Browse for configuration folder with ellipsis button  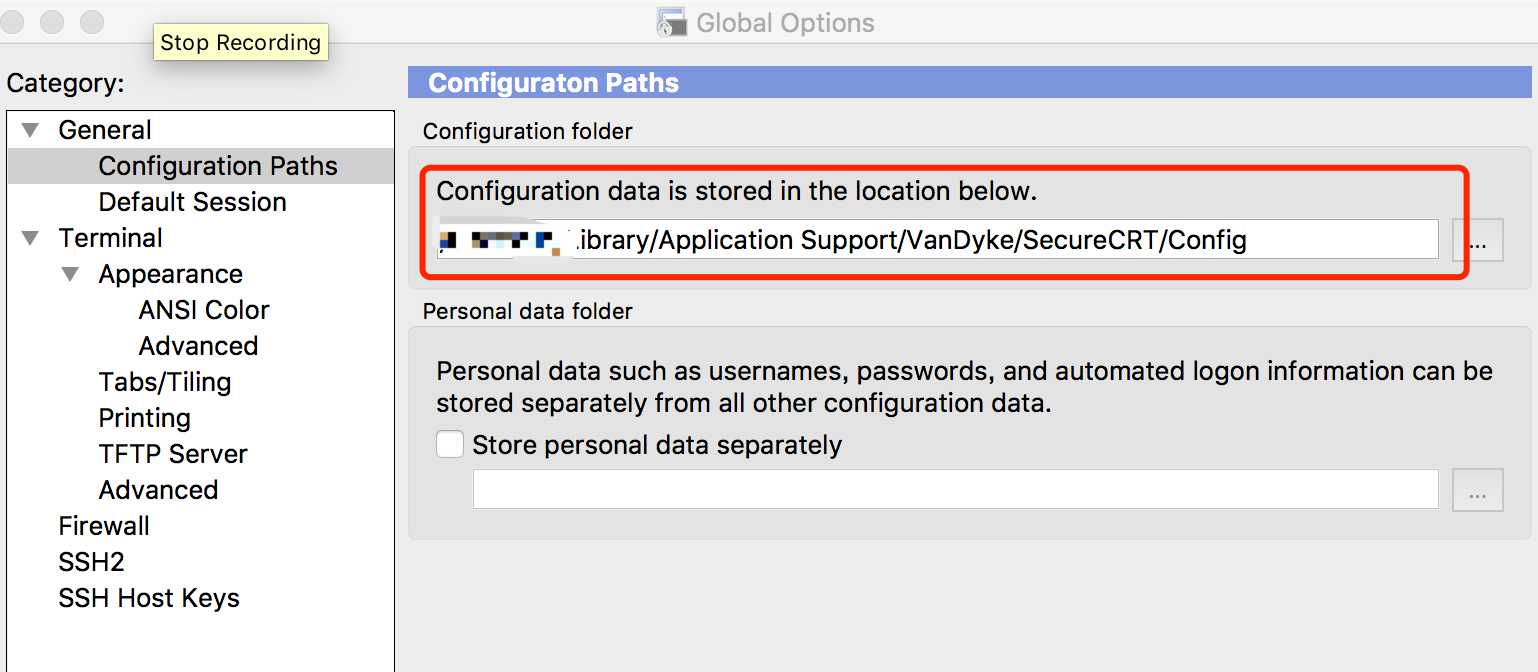pos(1477,240)
